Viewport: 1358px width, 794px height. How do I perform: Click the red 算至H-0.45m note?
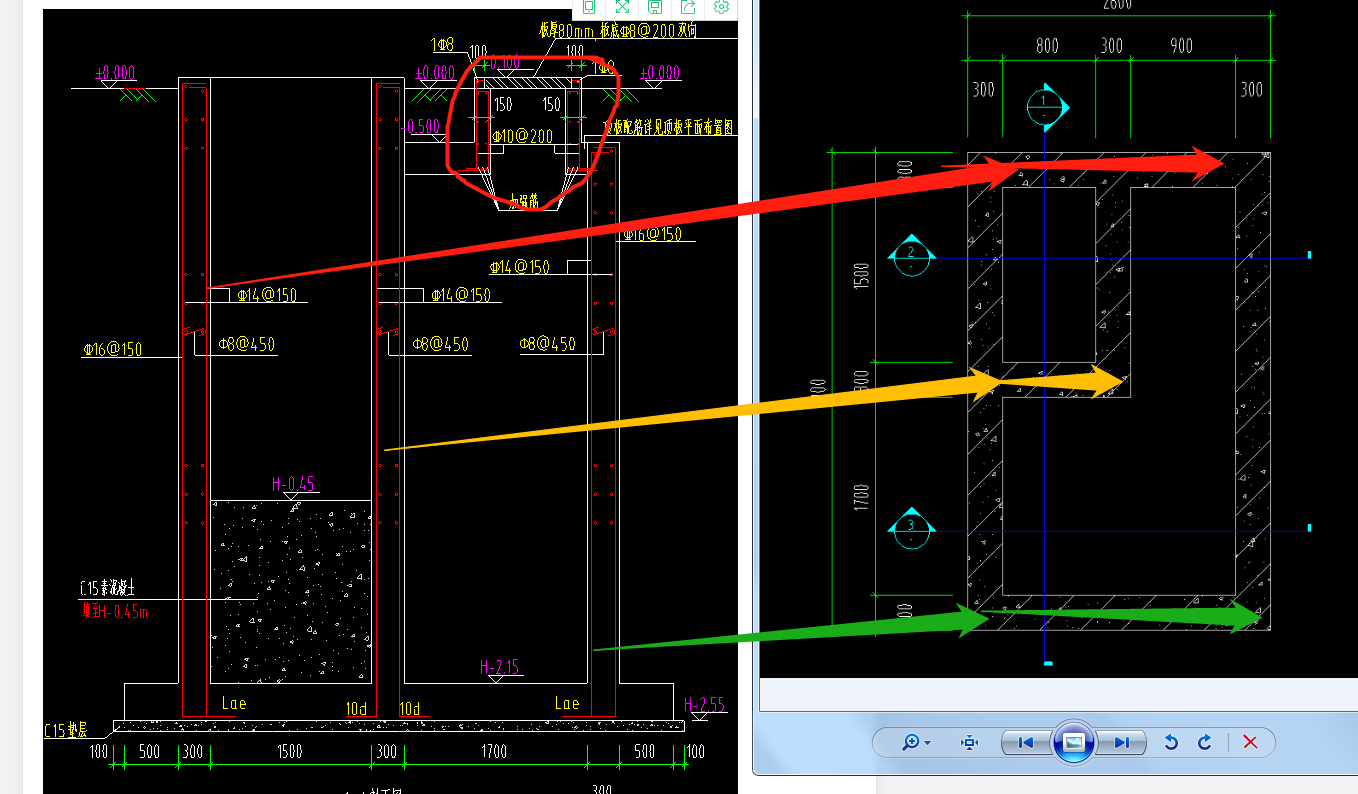pos(114,611)
